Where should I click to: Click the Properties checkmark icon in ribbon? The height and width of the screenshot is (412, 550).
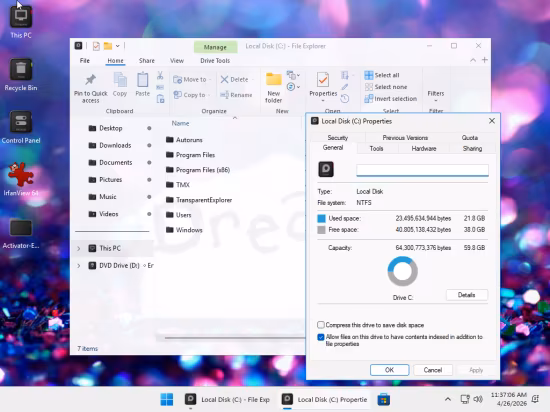pos(323,80)
